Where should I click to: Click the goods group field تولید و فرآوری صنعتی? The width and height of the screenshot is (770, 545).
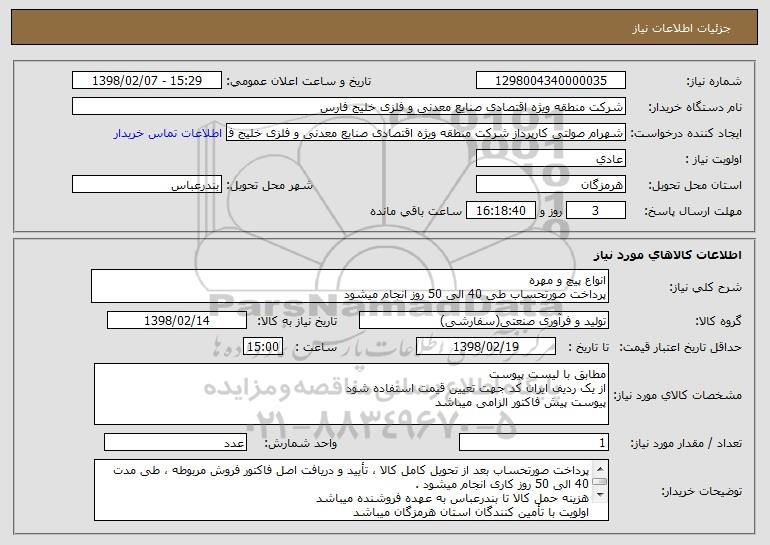tap(484, 321)
